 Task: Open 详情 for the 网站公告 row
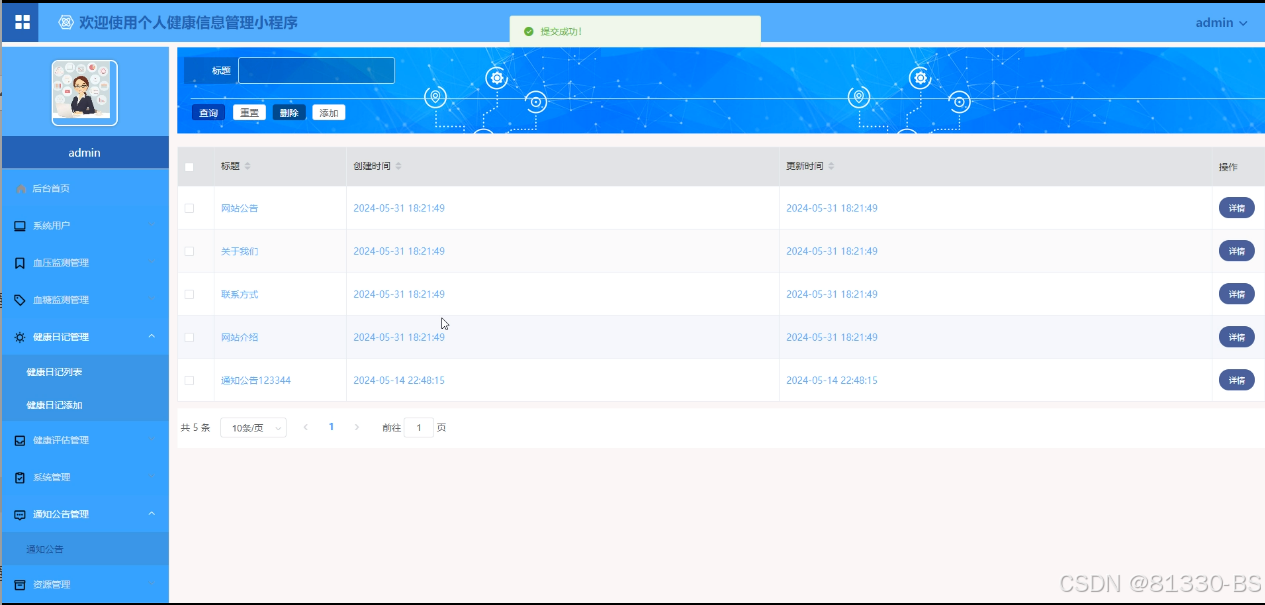coord(1236,208)
